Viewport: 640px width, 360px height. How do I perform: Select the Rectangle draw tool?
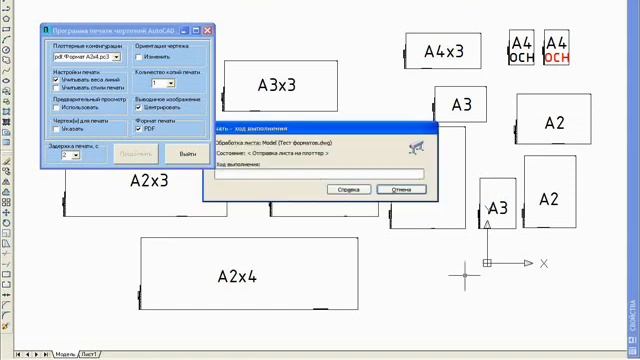pos(6,29)
